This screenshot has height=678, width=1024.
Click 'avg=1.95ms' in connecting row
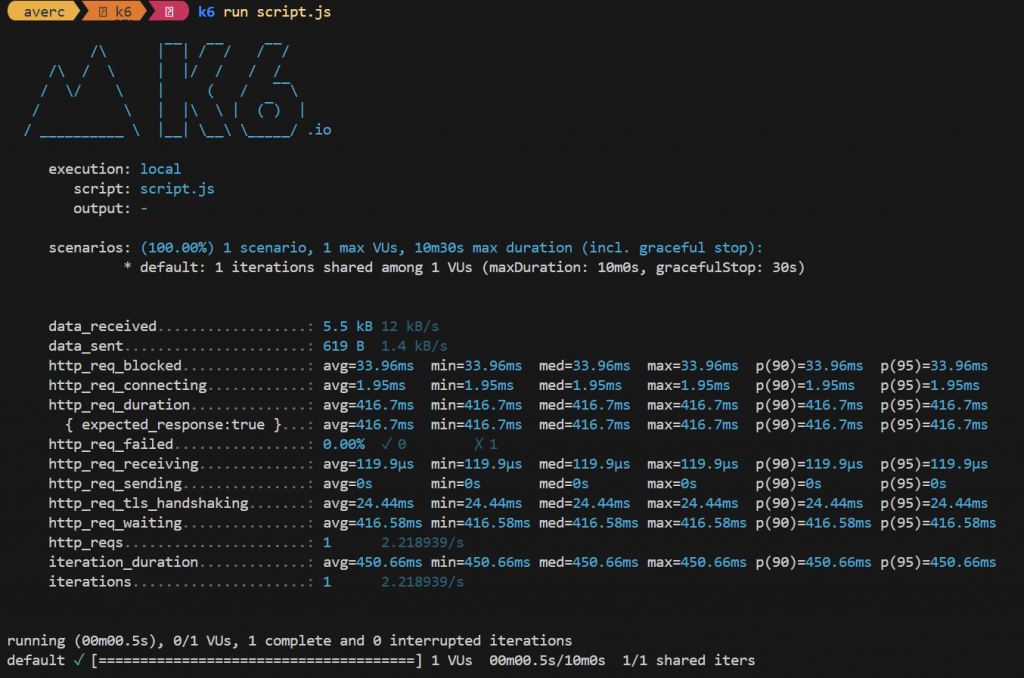[364, 385]
